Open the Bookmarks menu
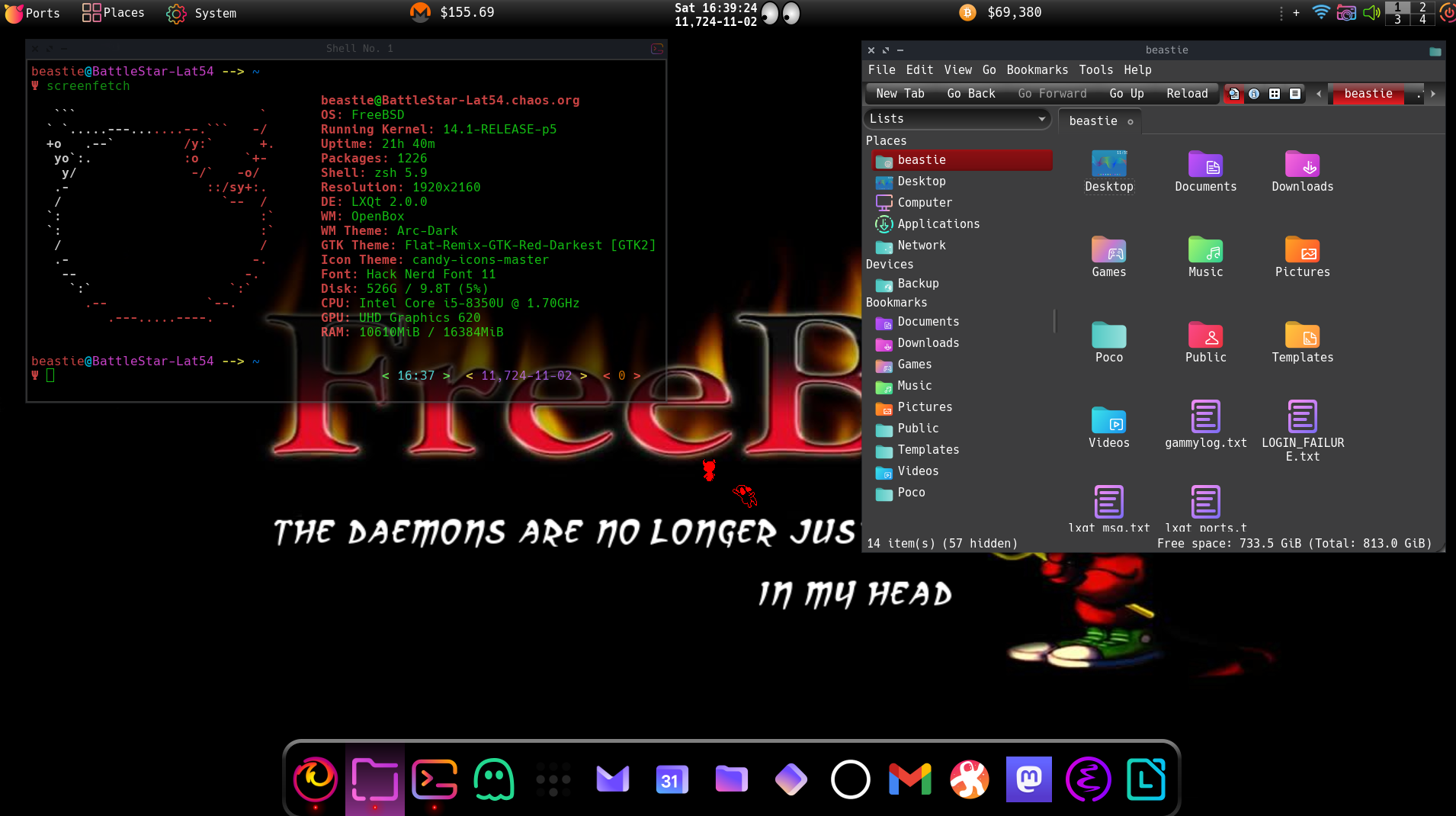This screenshot has height=816, width=1456. click(1037, 70)
